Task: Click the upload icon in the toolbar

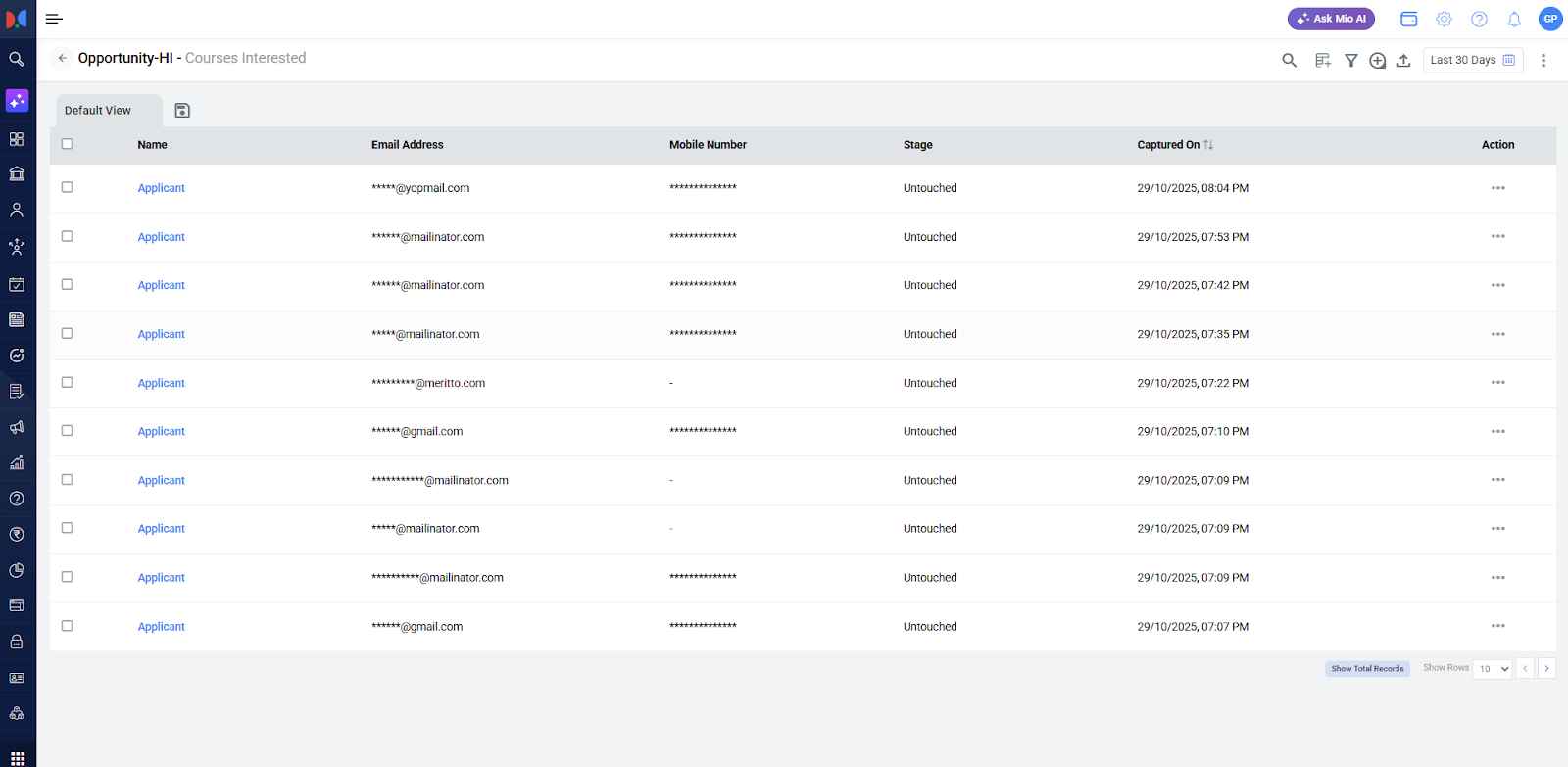Action: pyautogui.click(x=1403, y=60)
